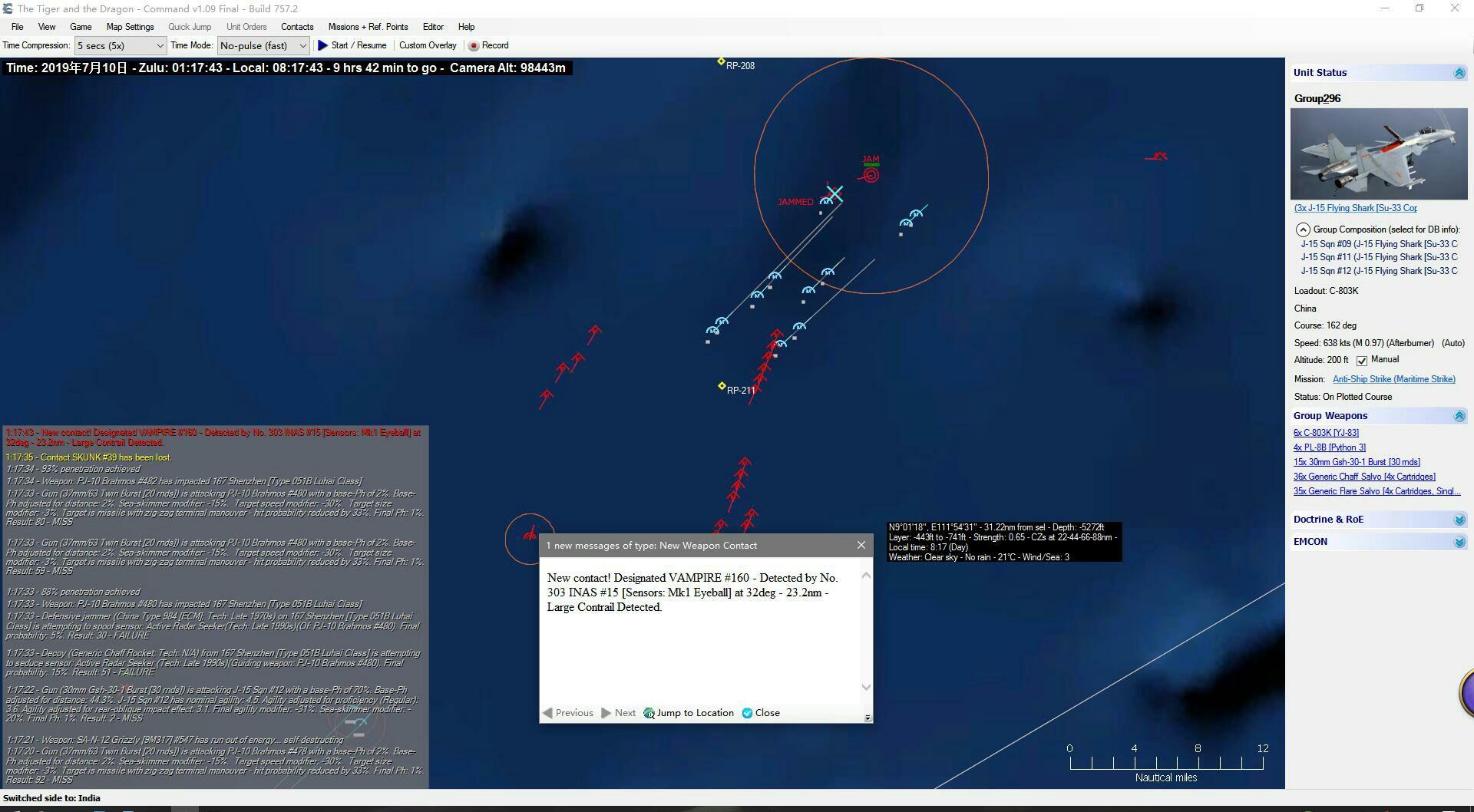
Task: Open the View menu
Action: (47, 27)
